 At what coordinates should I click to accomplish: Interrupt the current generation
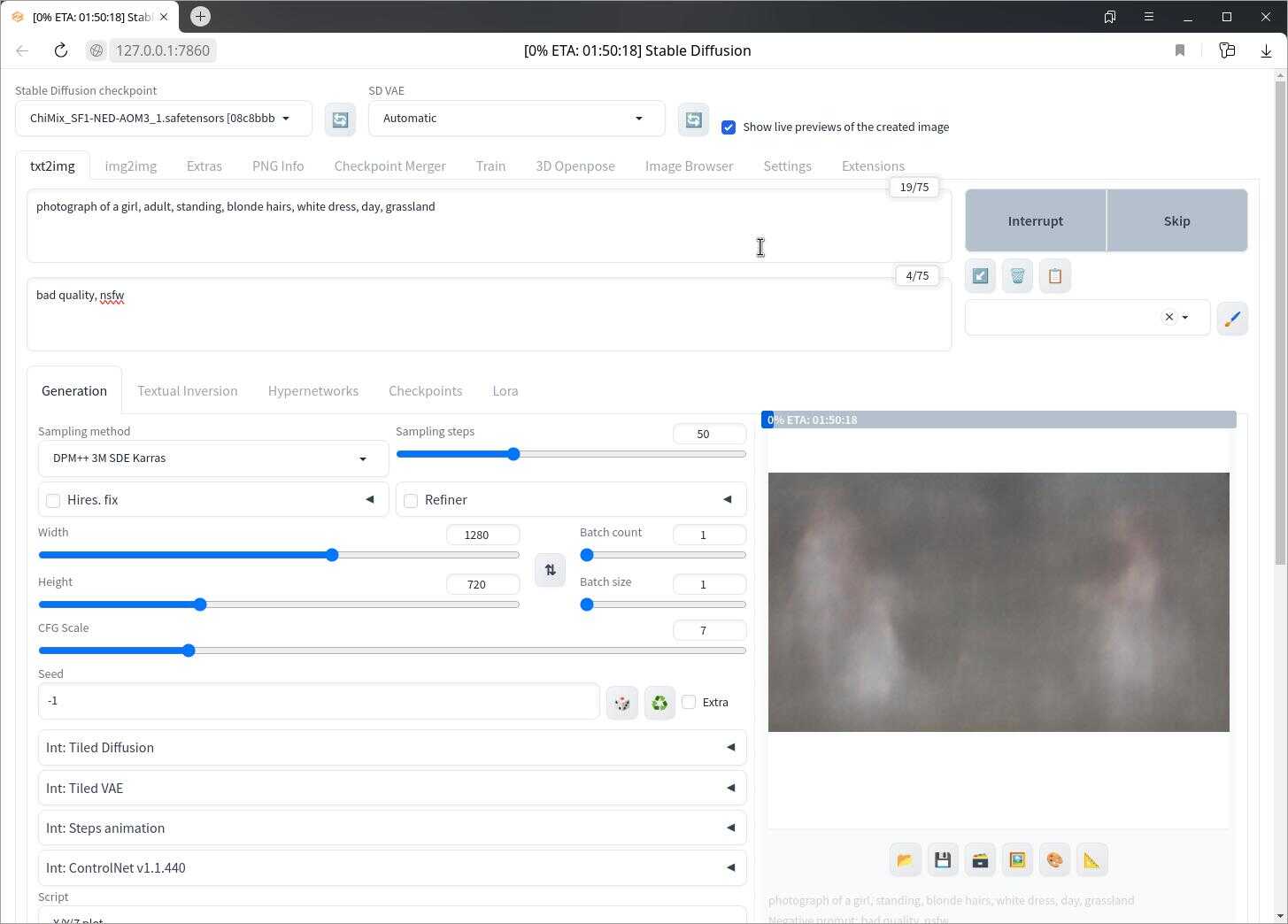[1036, 220]
